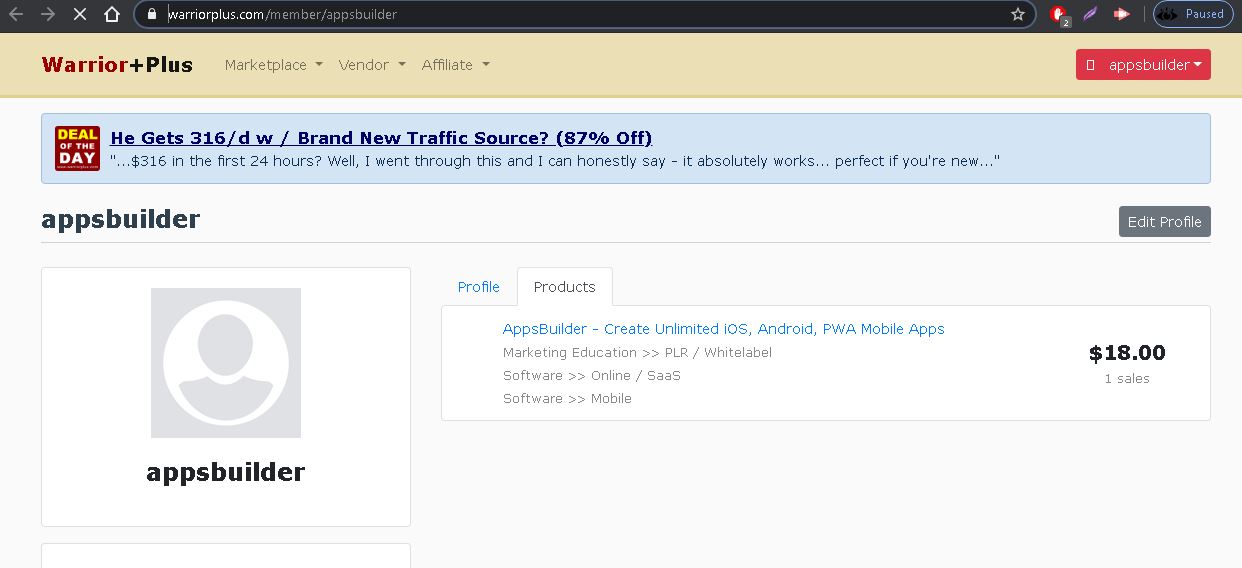This screenshot has width=1242, height=568.
Task: Stop page loading with the X icon
Action: [x=81, y=15]
